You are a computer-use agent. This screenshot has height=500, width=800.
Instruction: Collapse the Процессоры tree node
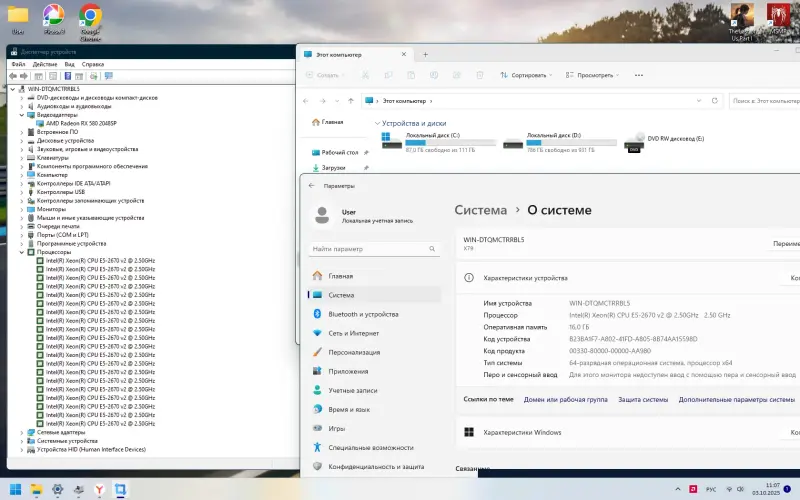(22, 252)
